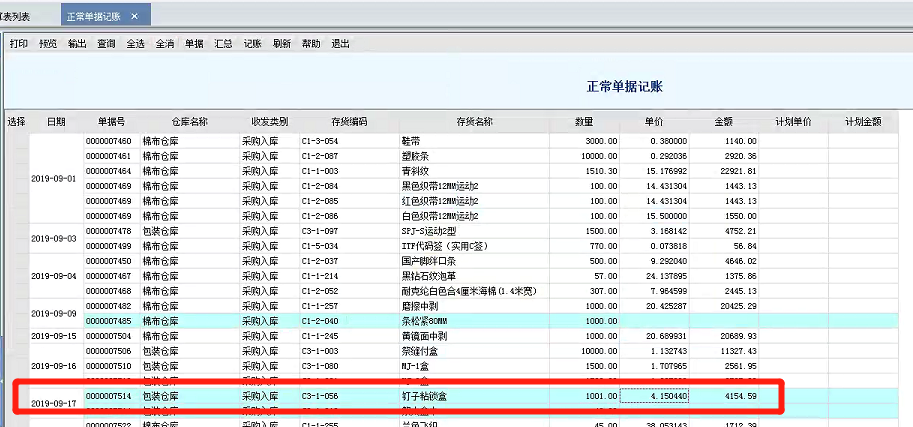Click the 金额 column header

[x=724, y=122]
